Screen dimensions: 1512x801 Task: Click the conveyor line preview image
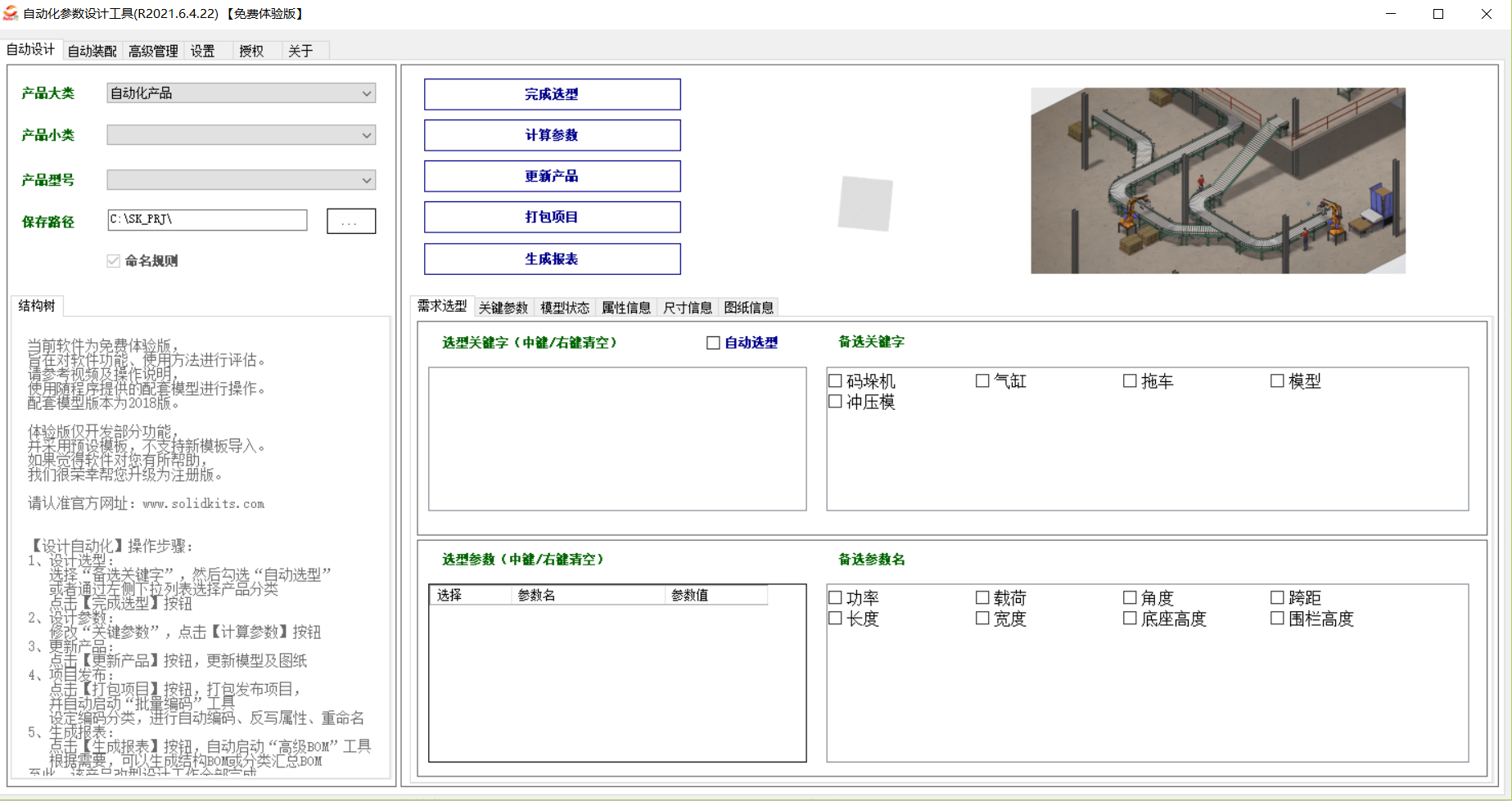(x=1218, y=181)
